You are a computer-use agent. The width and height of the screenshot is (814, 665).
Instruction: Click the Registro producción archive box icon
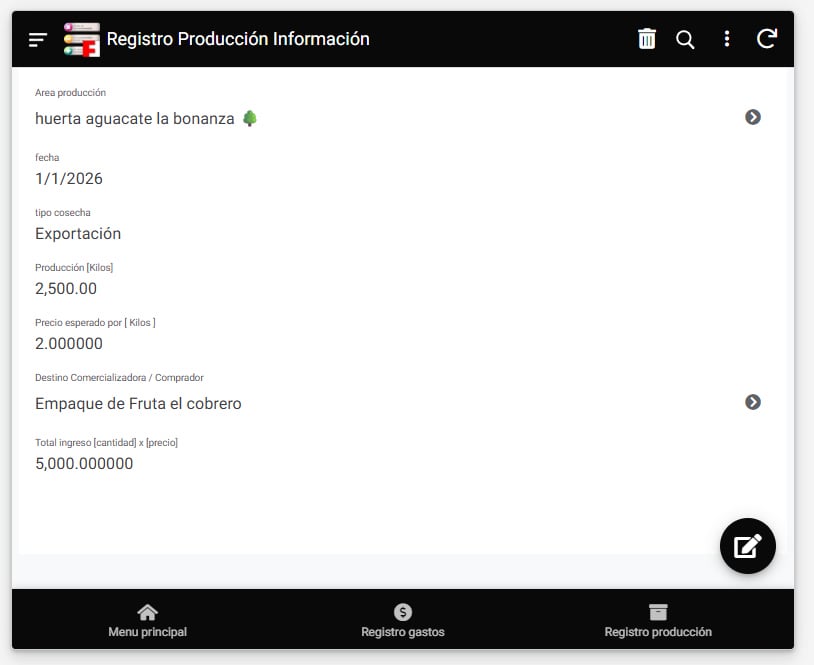click(658, 613)
